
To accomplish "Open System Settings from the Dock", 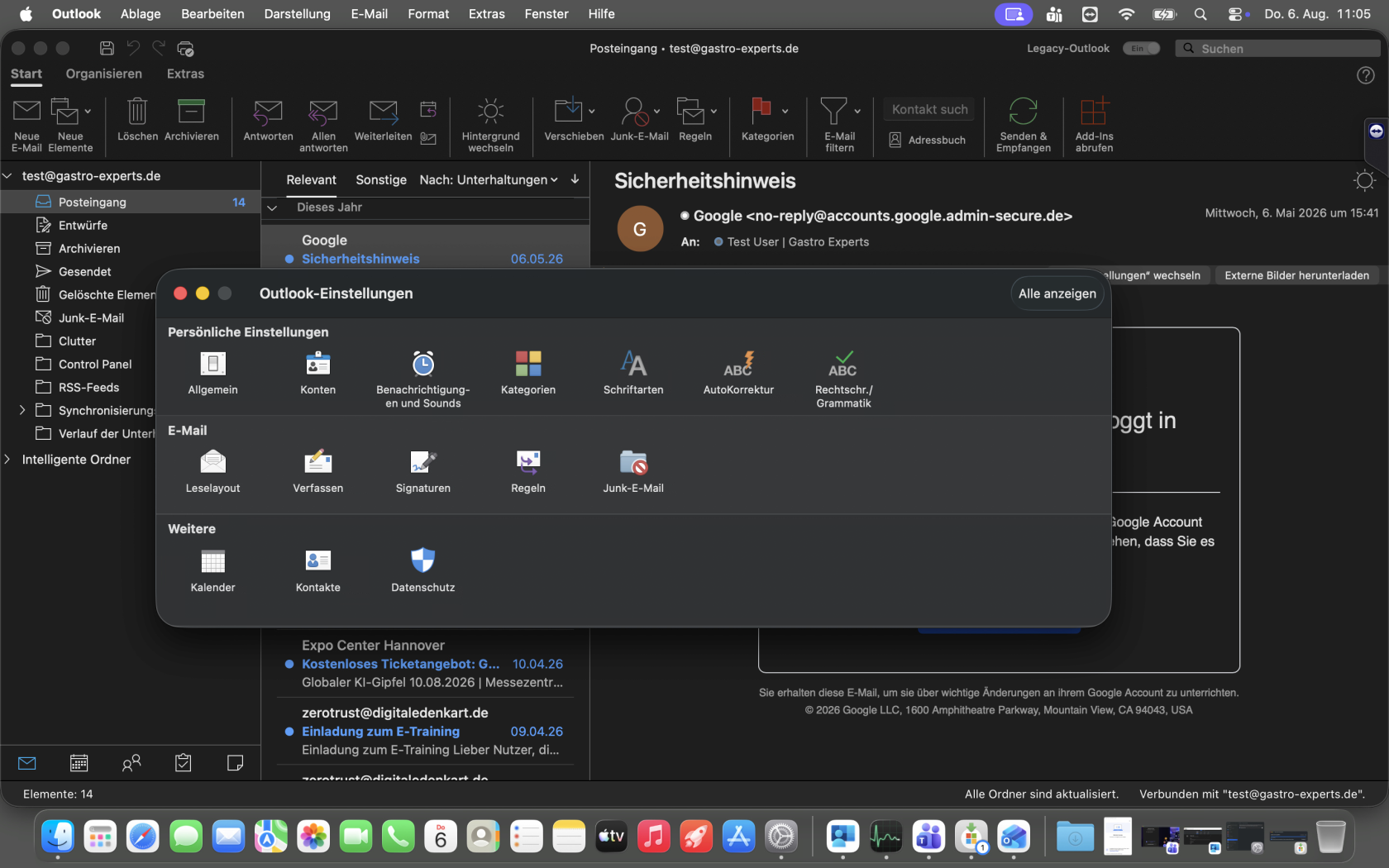I will point(780,837).
